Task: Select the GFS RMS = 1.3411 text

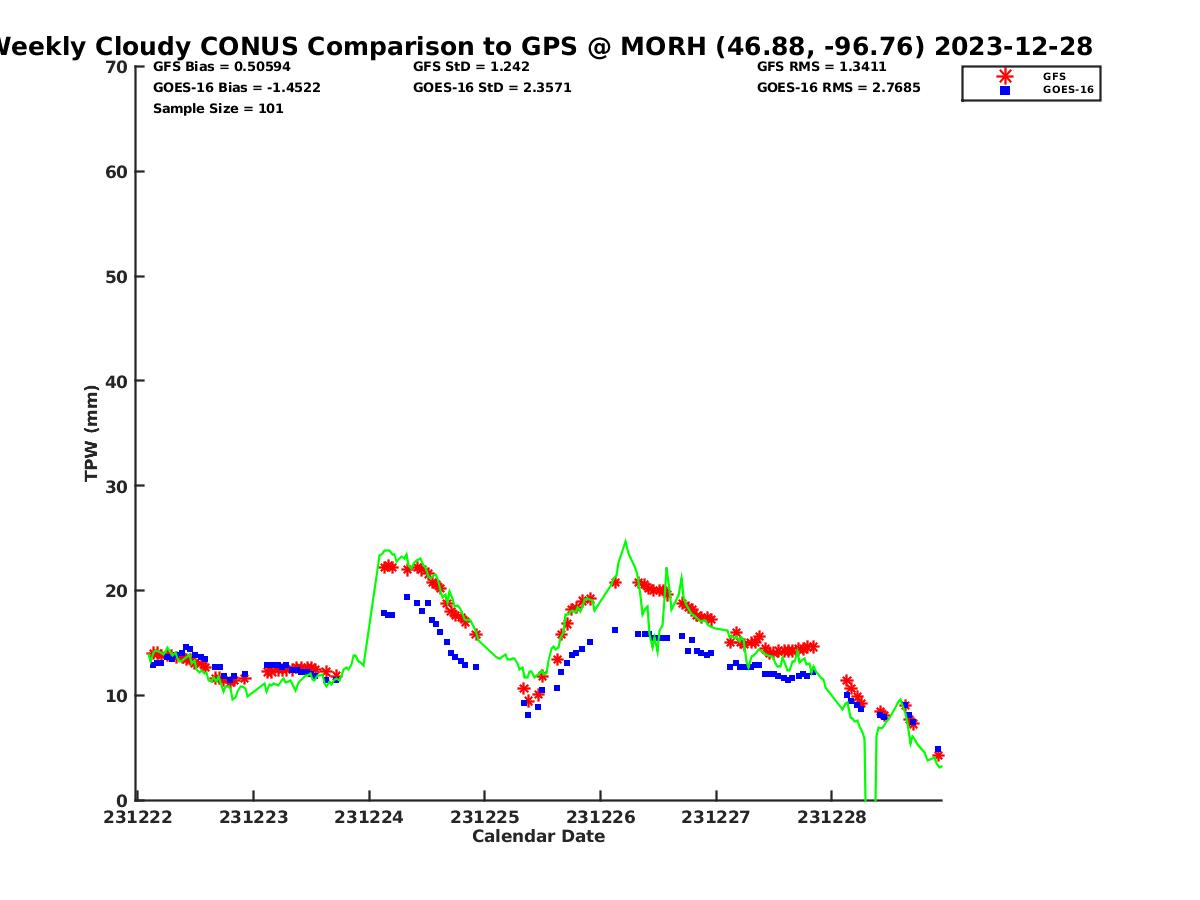Action: 821,67
